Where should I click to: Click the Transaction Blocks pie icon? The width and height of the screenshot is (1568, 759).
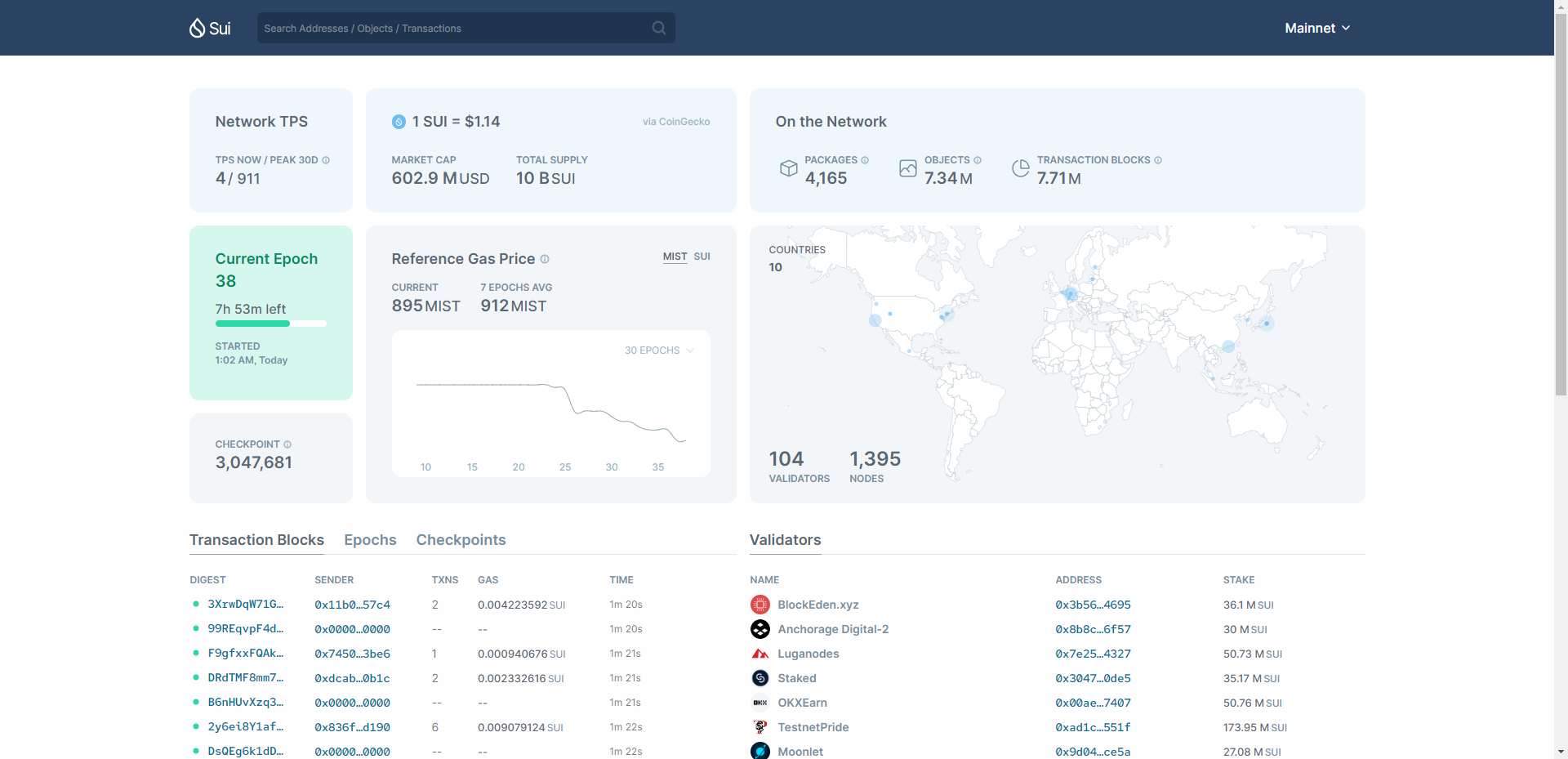(1020, 168)
